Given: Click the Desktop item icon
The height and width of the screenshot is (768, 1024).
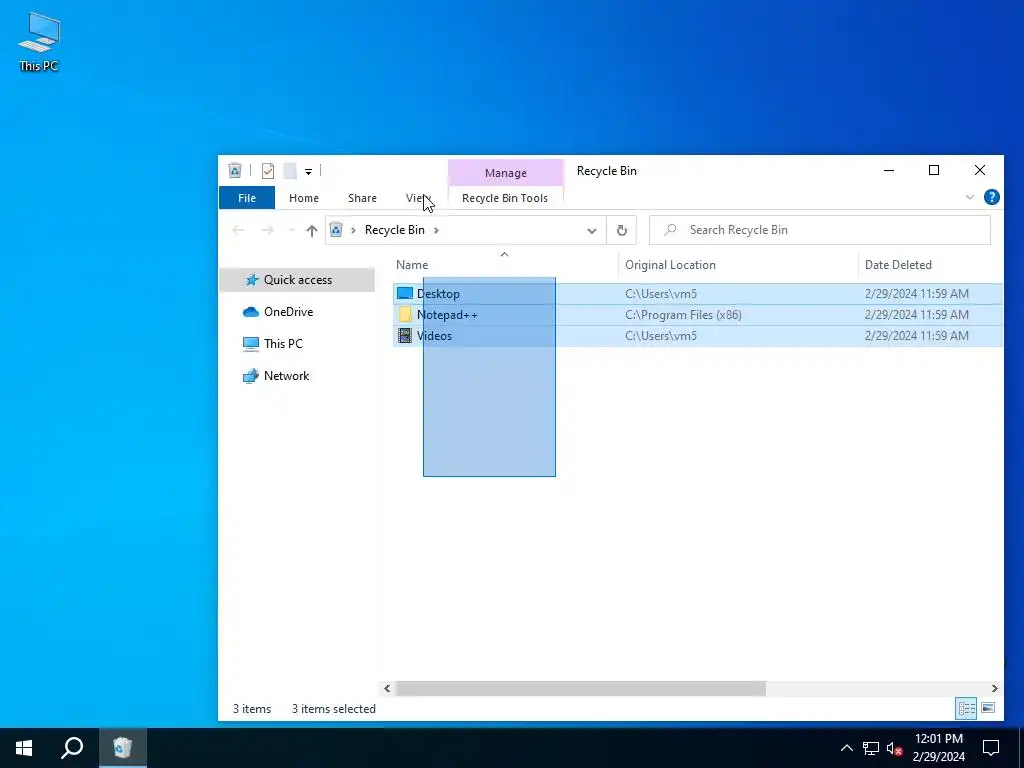Looking at the screenshot, I should tap(405, 294).
